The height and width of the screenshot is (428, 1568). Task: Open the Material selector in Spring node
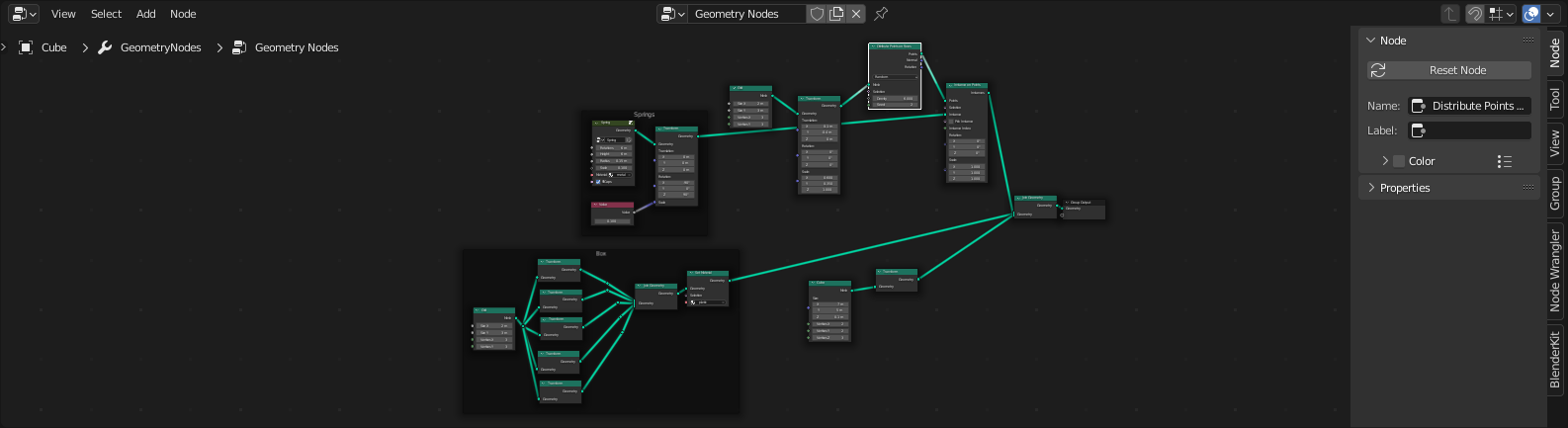click(621, 175)
